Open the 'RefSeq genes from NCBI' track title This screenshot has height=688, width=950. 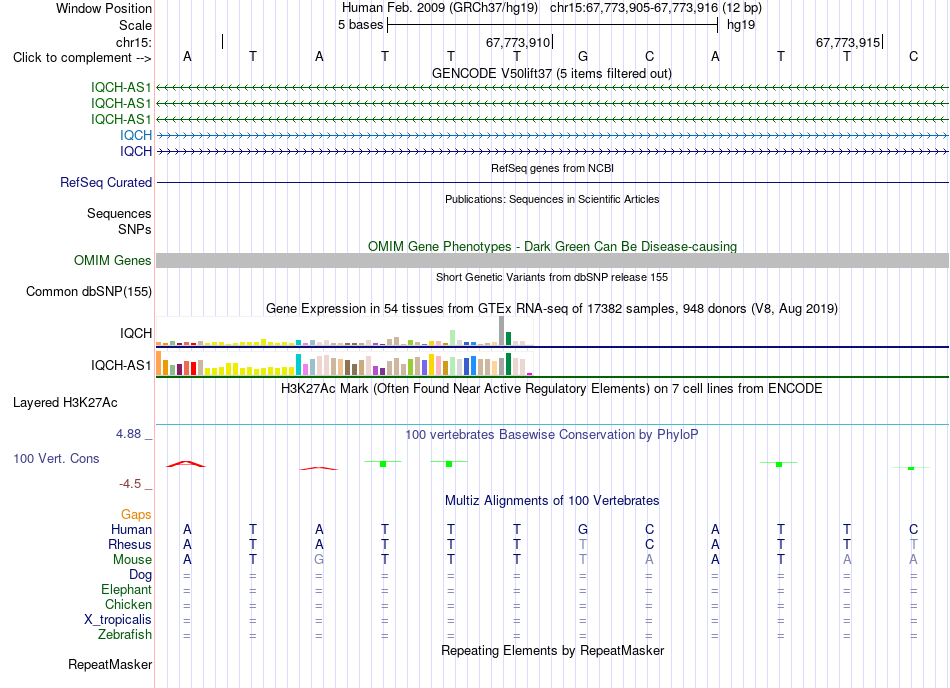click(x=552, y=168)
